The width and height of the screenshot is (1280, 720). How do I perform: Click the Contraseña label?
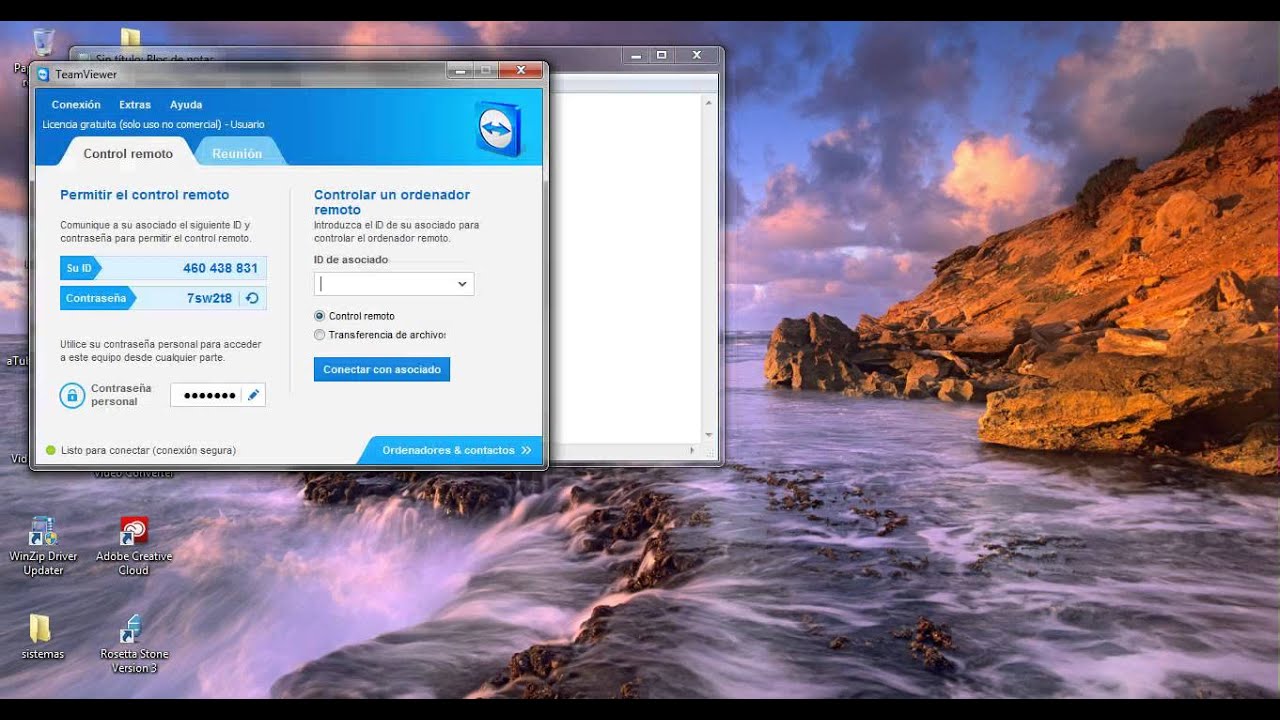coord(96,298)
